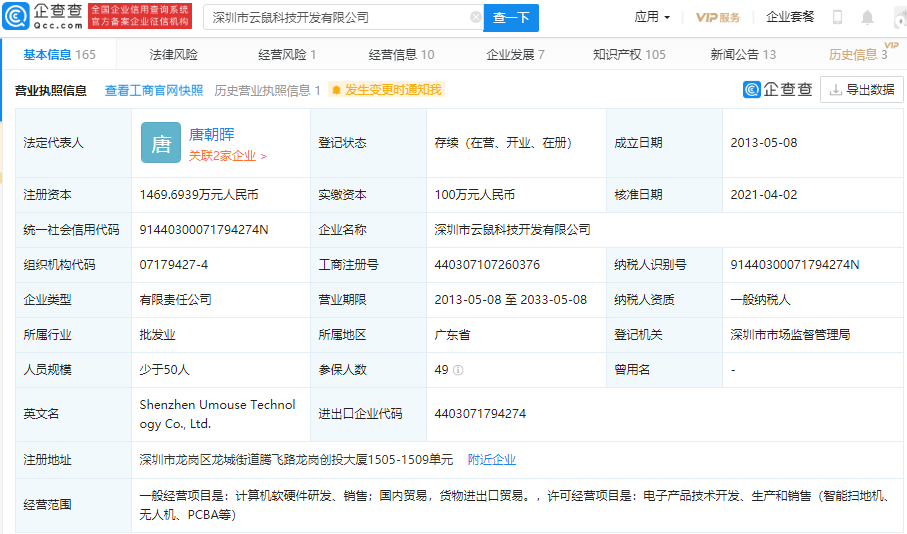Open the Qcc.com logo home link

pyautogui.click(x=43, y=16)
